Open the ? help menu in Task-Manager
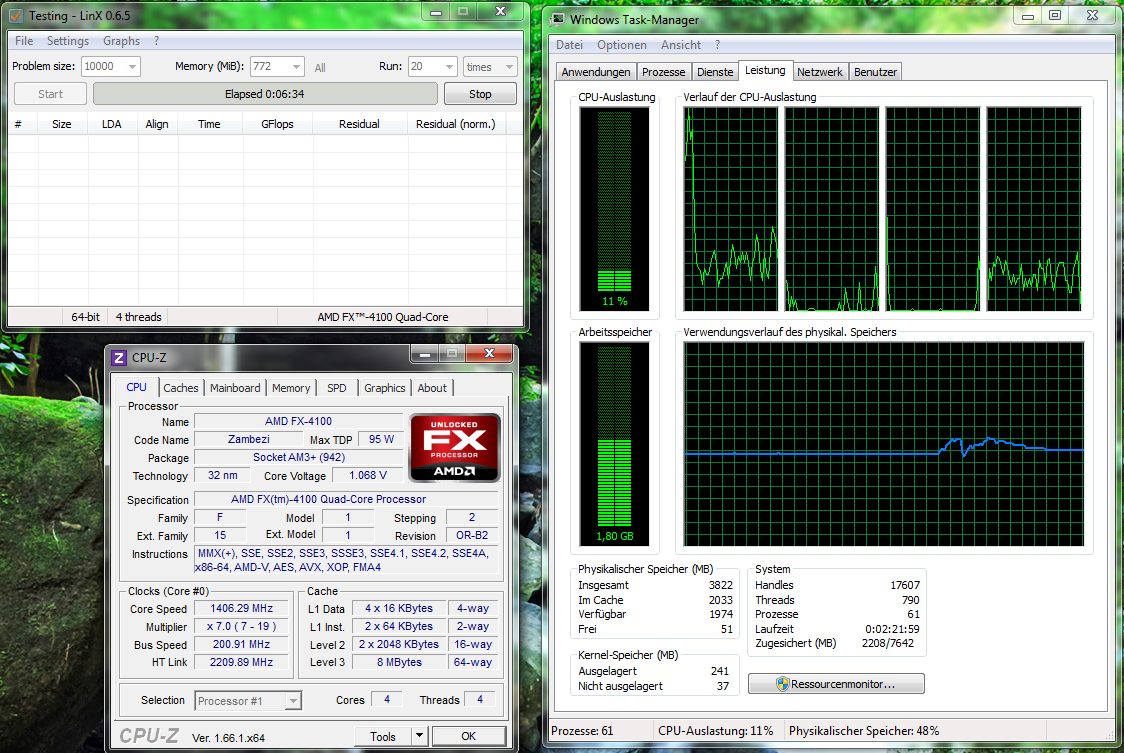 pyautogui.click(x=717, y=44)
